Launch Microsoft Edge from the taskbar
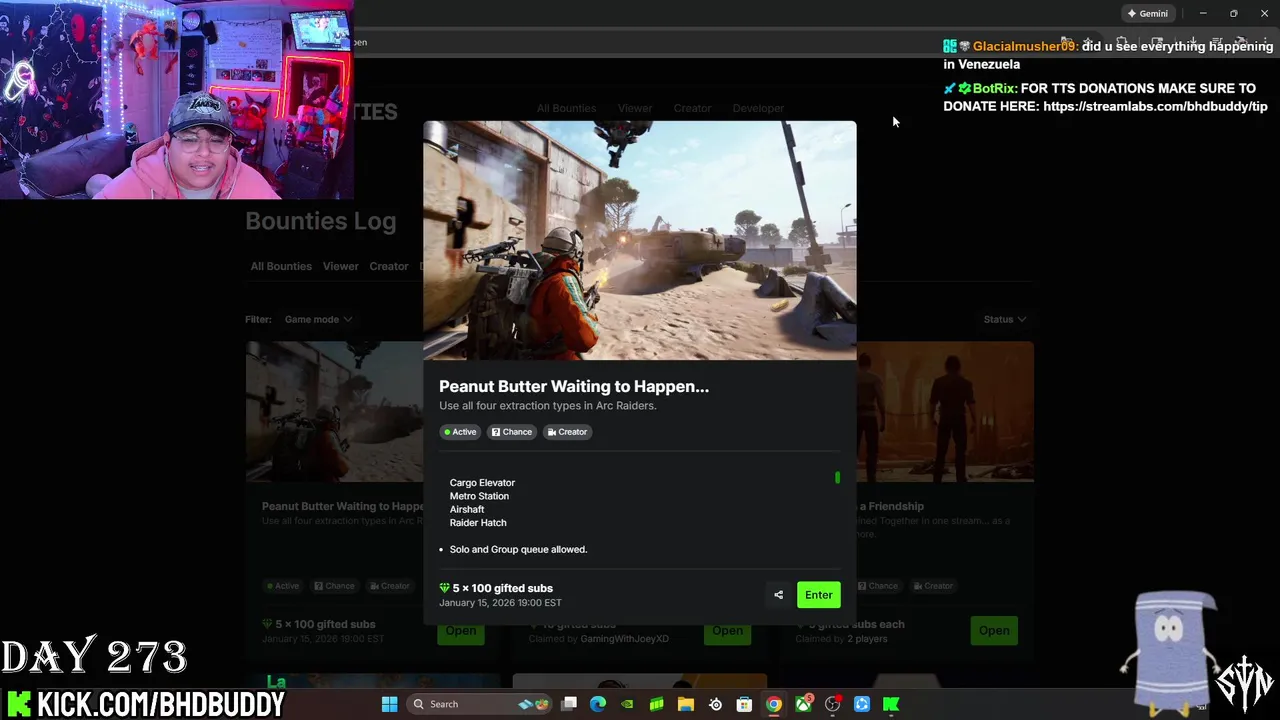1280x720 pixels. tap(598, 704)
